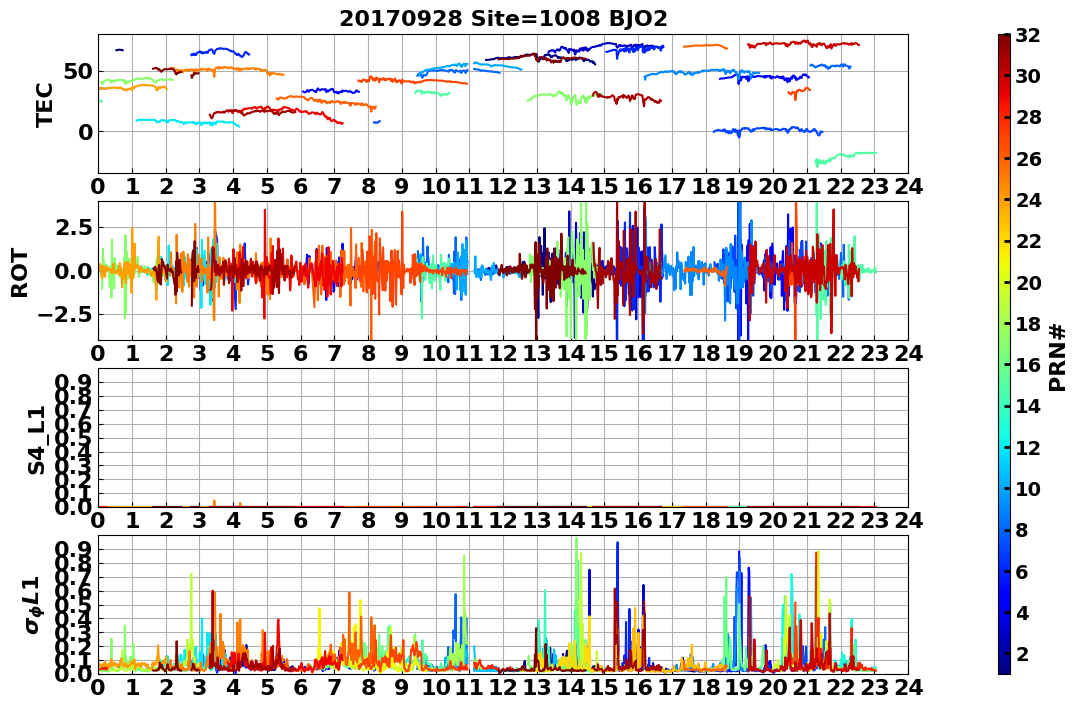Click the plot title '20170928 Site=1008 BJO2'
1077x709 pixels.
tap(503, 17)
